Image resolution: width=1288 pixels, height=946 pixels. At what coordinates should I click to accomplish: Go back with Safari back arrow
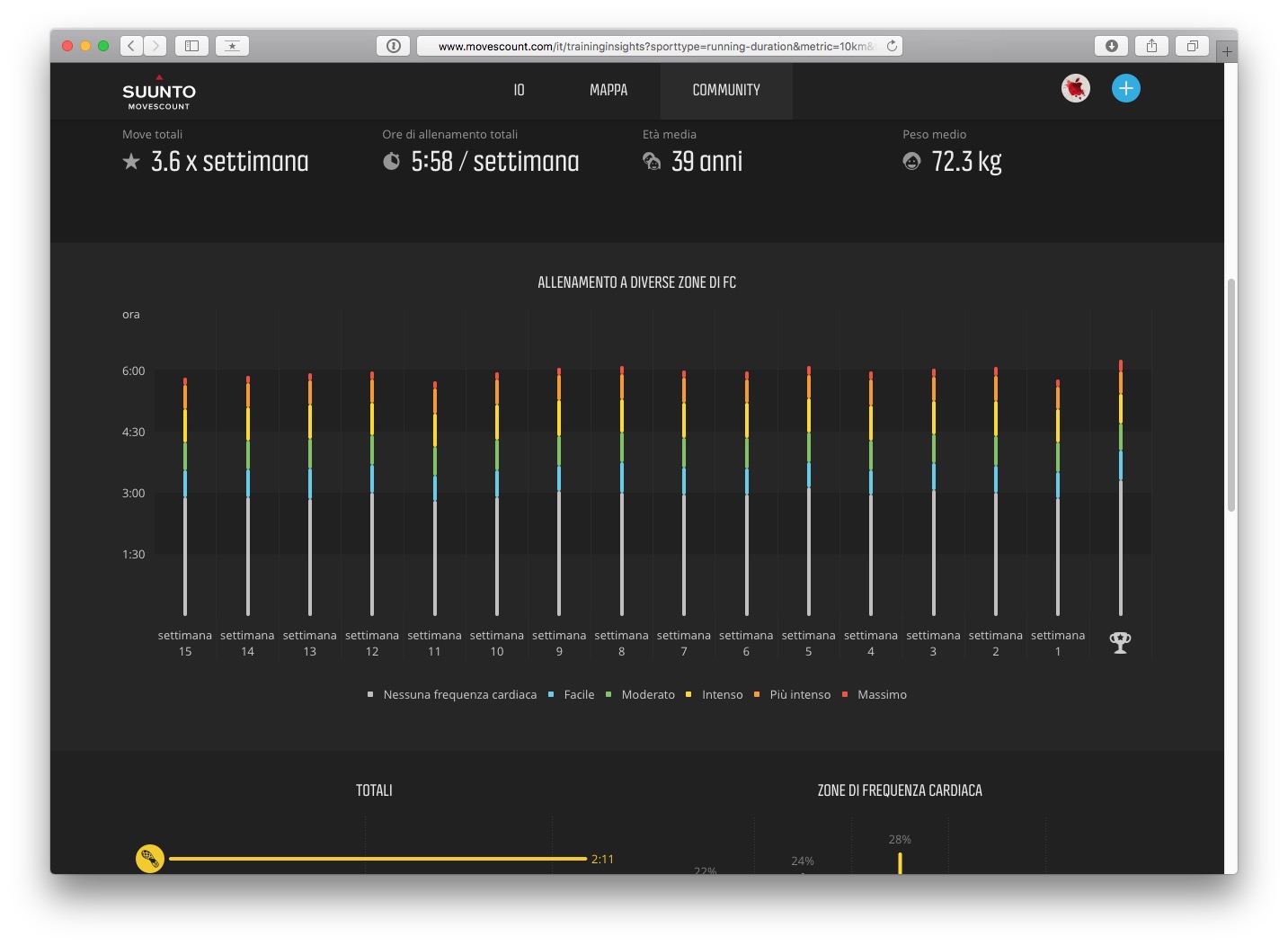(131, 46)
